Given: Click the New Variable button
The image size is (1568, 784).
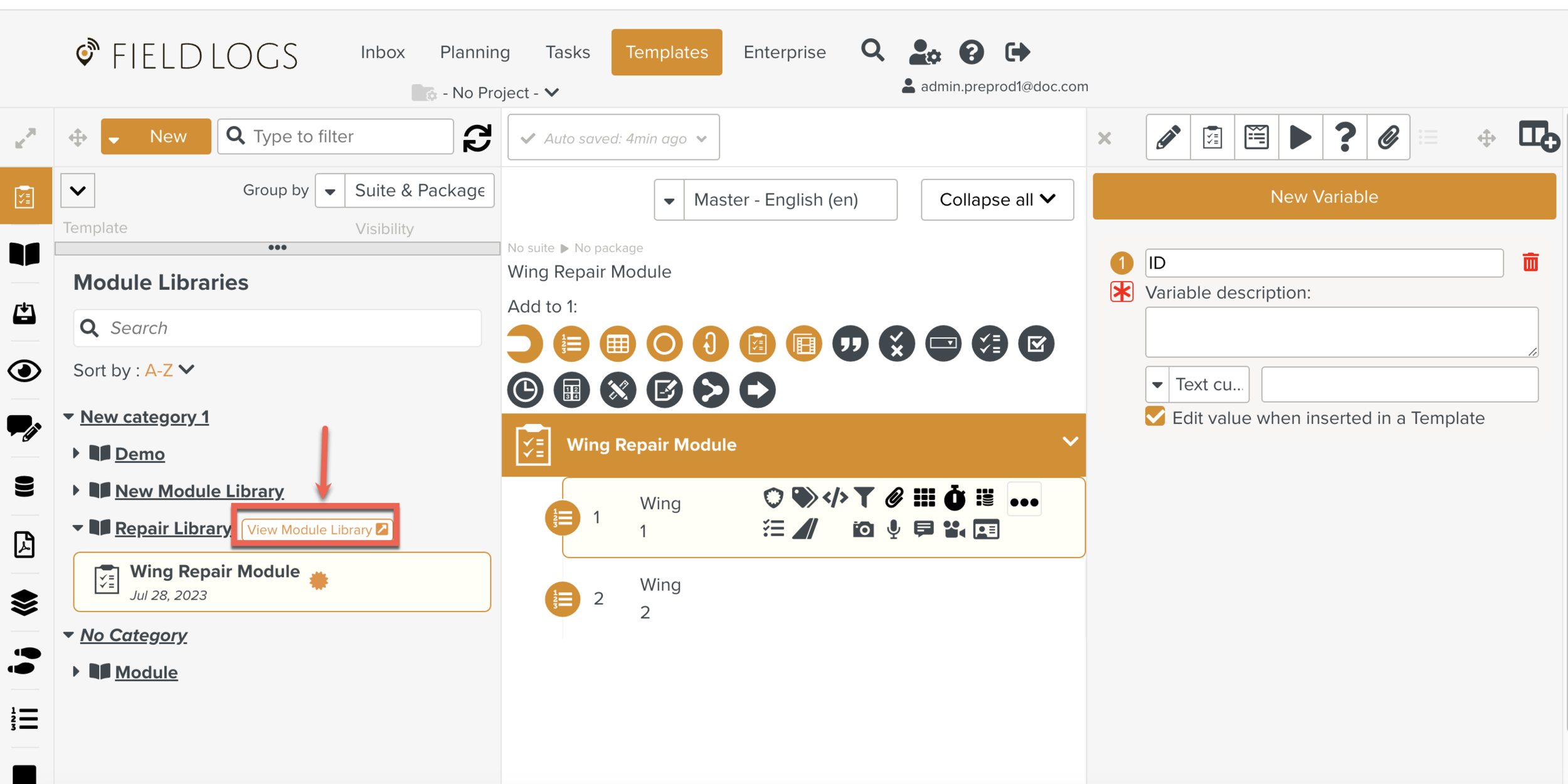Looking at the screenshot, I should [x=1323, y=197].
